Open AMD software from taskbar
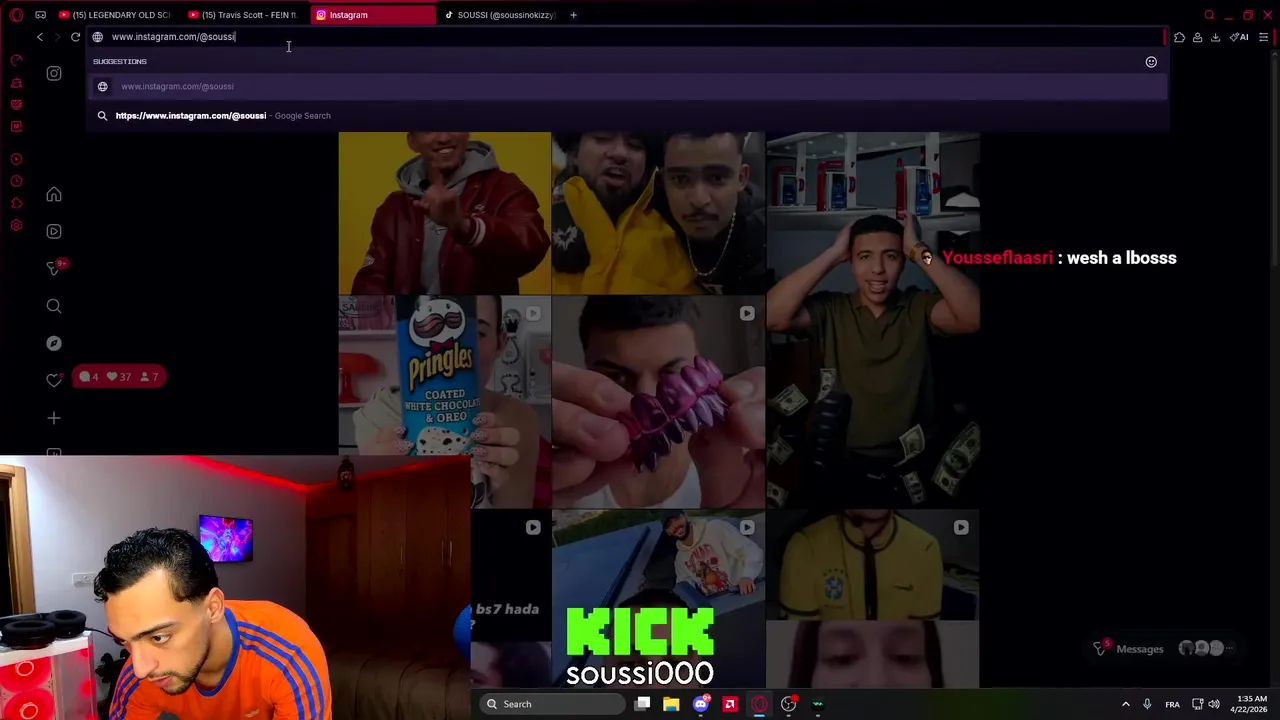This screenshot has width=1280, height=720. [x=730, y=704]
